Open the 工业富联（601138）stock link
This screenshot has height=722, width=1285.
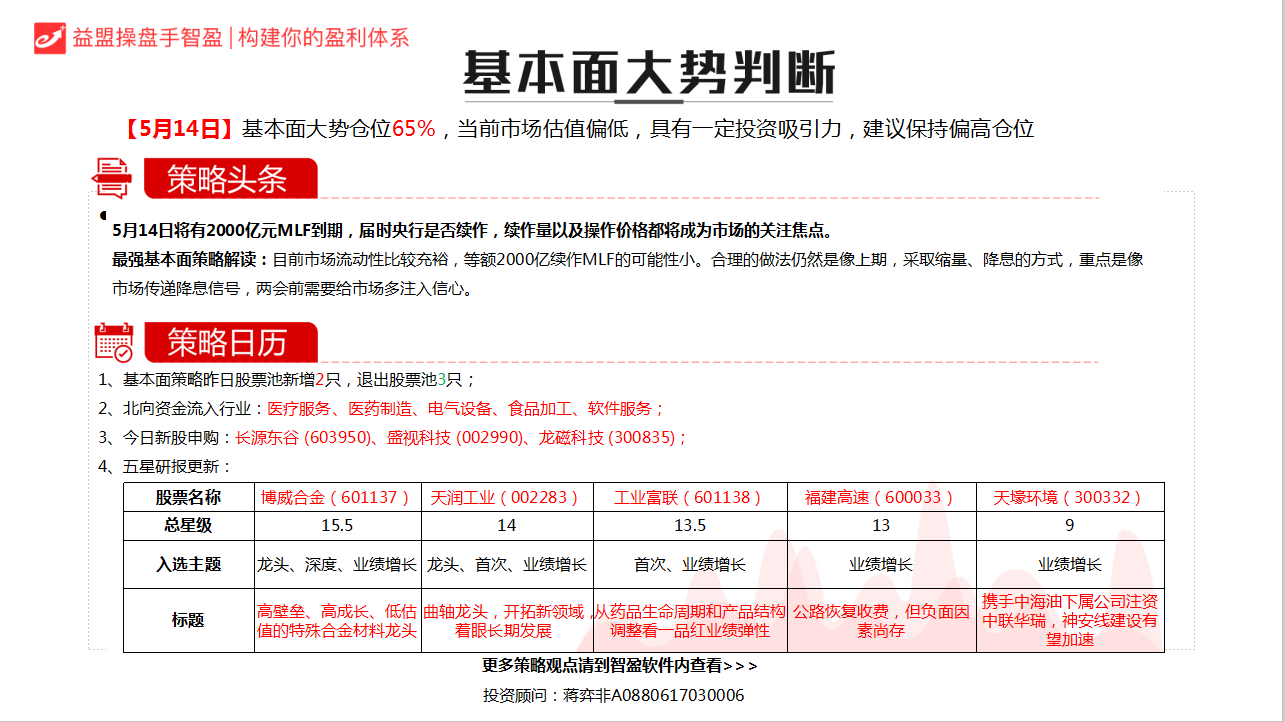coord(688,497)
